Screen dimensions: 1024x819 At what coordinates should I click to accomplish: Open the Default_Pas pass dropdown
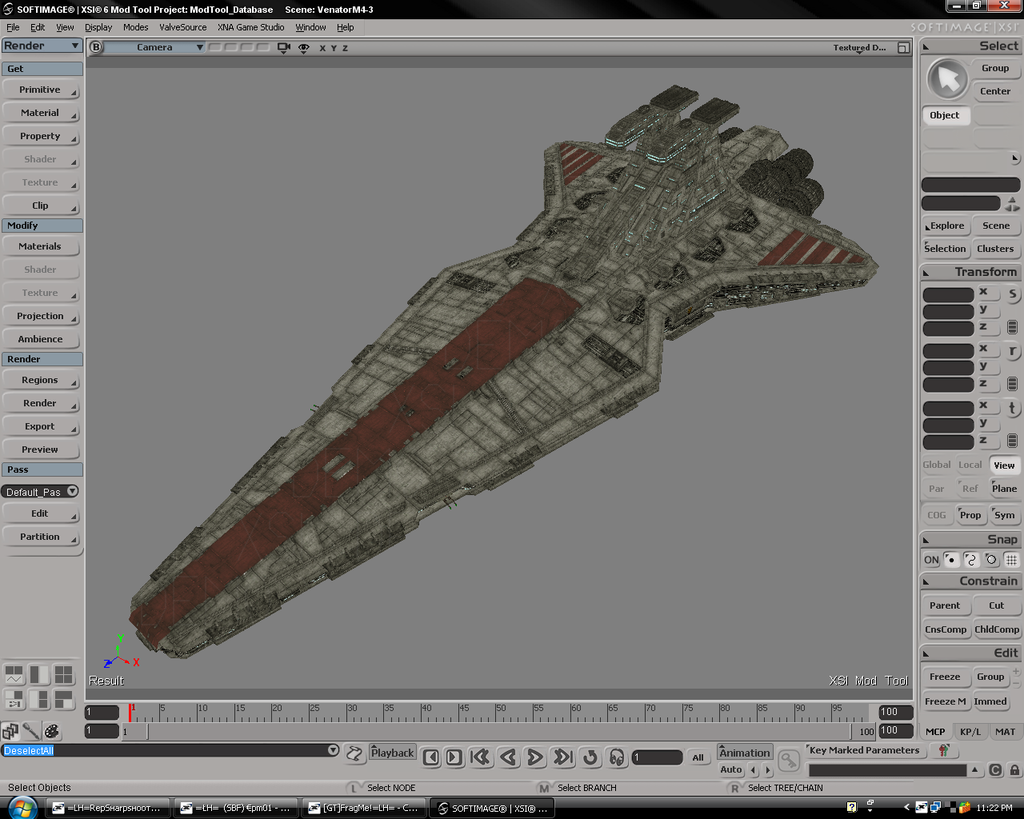pos(40,492)
